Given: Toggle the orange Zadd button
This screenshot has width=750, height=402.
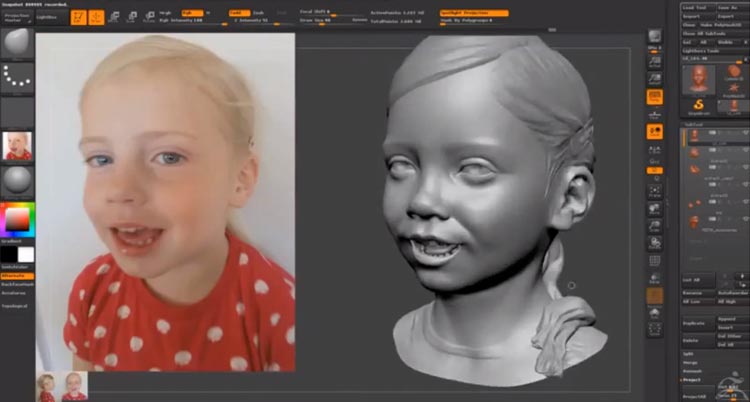Looking at the screenshot, I should coord(240,13).
